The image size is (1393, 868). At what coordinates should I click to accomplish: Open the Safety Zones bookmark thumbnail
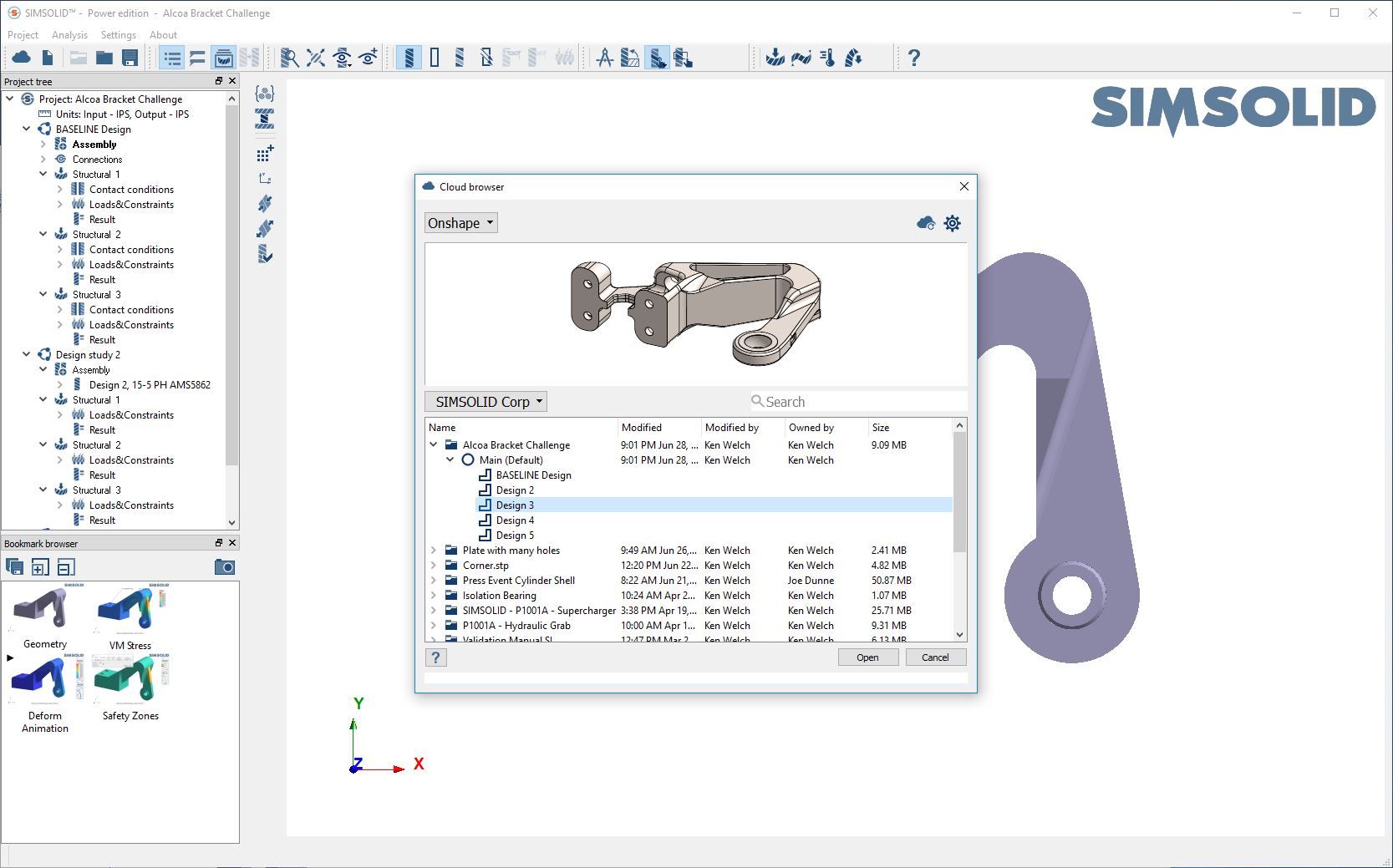pos(130,681)
